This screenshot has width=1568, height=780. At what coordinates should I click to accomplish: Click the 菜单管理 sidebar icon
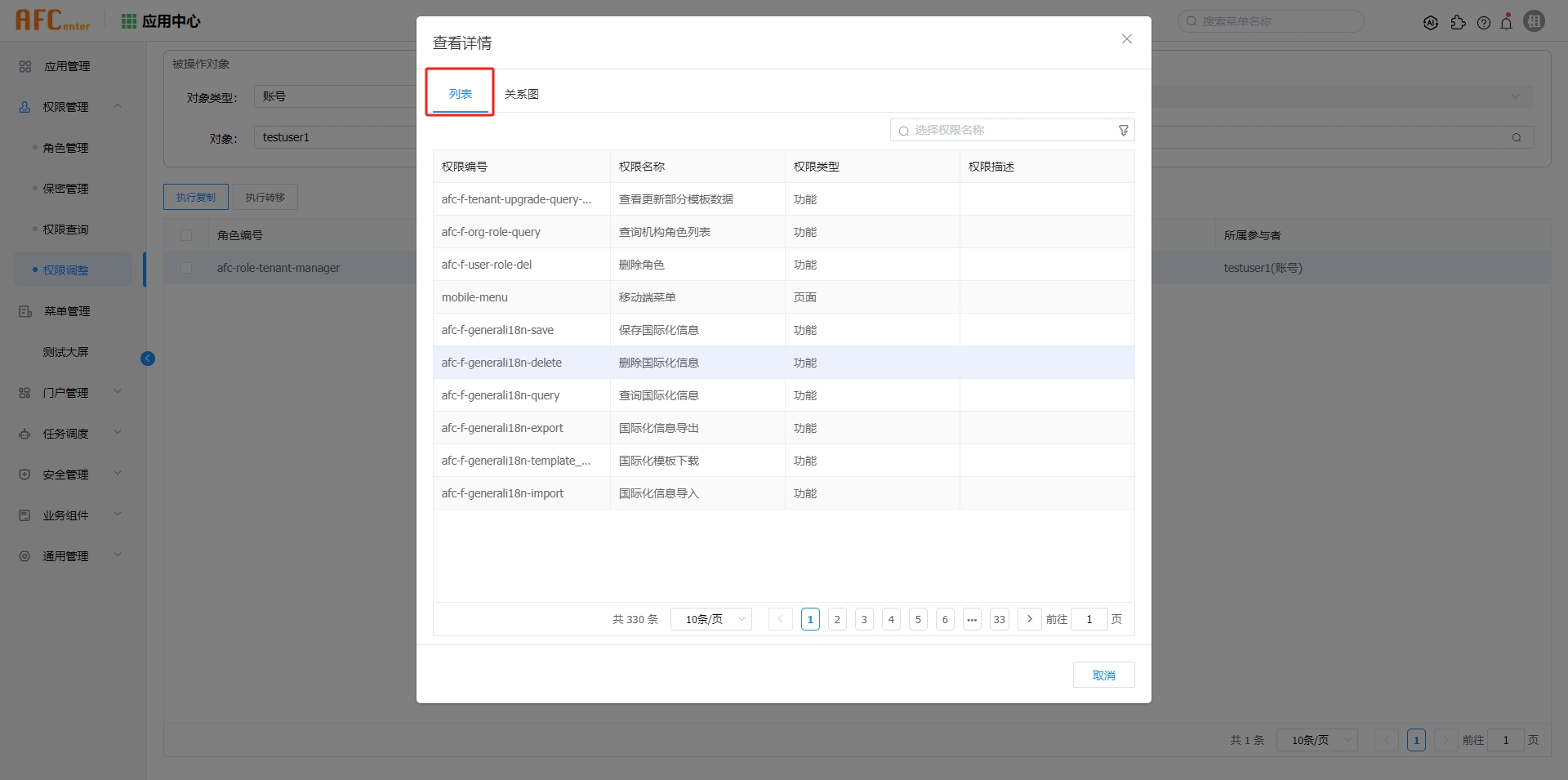(x=24, y=310)
